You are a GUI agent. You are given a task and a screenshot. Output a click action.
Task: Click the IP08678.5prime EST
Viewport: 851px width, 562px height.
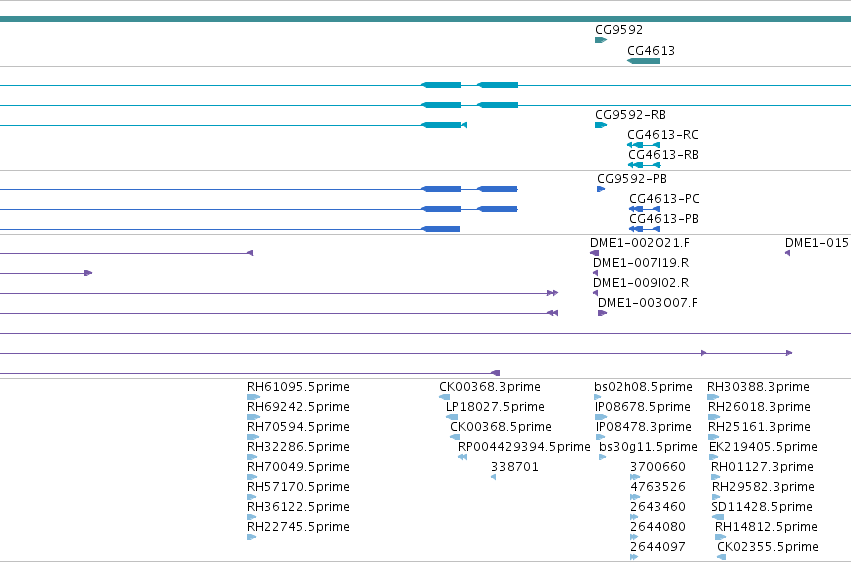pos(601,417)
